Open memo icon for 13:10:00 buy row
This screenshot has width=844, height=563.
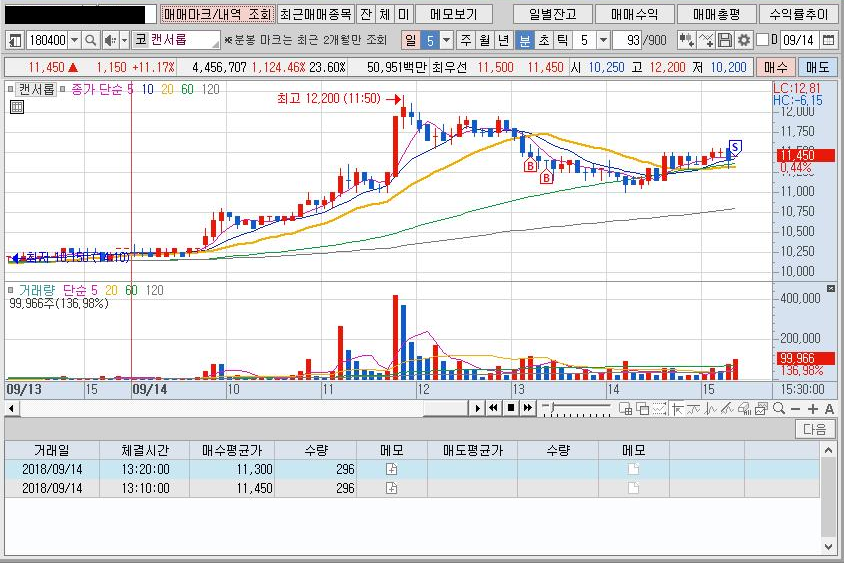pyautogui.click(x=392, y=488)
